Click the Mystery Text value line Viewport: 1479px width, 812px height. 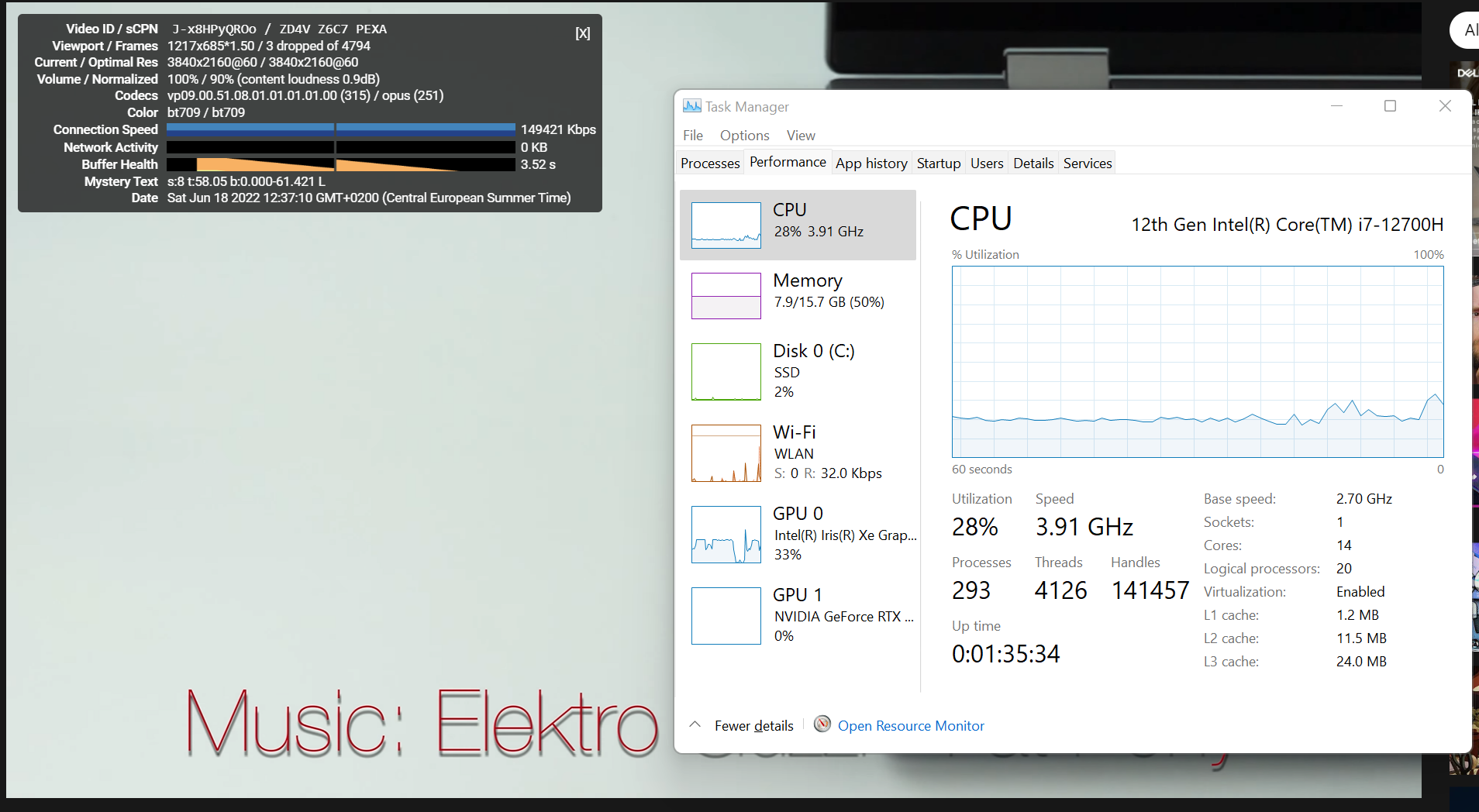pyautogui.click(x=246, y=182)
